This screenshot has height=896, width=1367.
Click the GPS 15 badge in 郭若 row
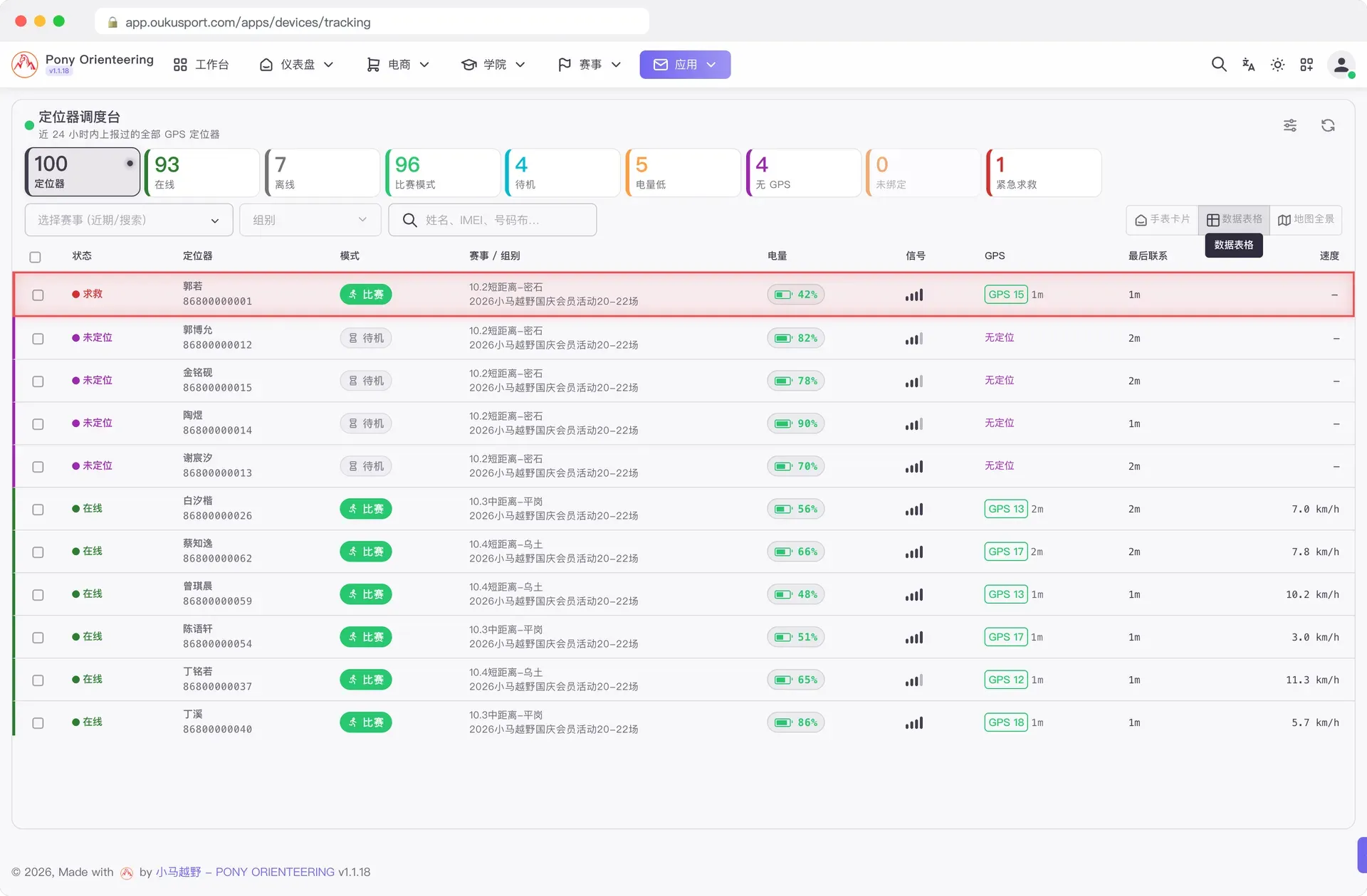[x=1006, y=295]
